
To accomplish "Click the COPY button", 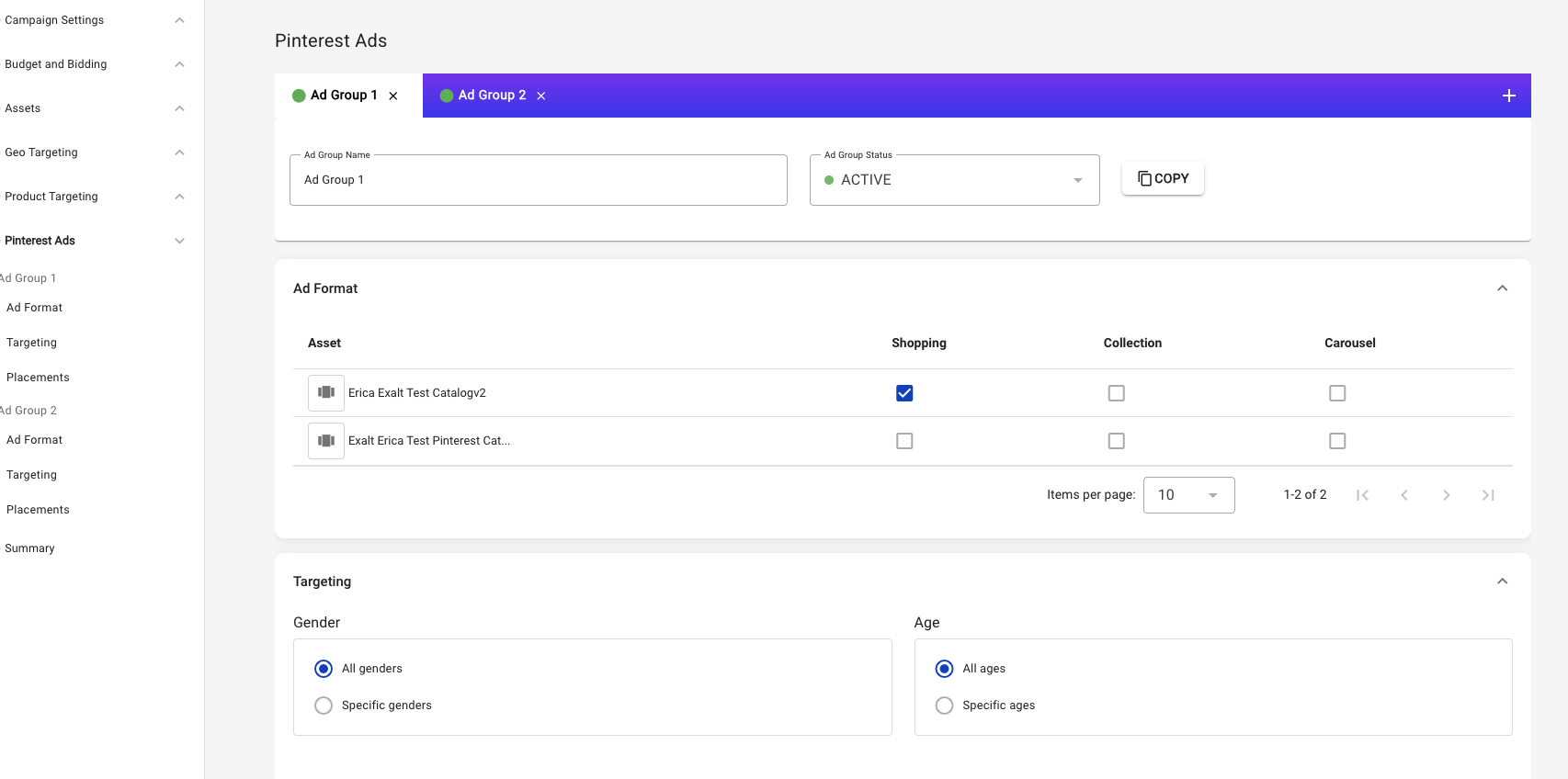I will 1163,178.
